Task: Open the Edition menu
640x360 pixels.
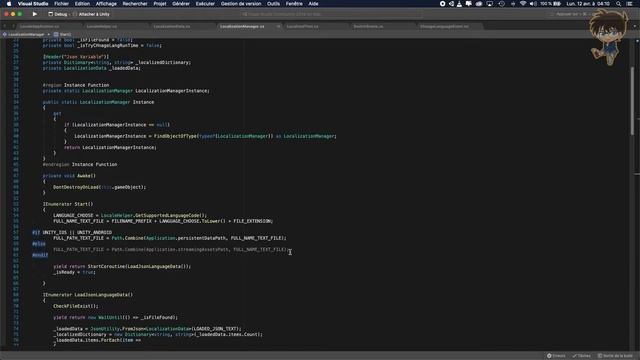Action: tap(82, 4)
